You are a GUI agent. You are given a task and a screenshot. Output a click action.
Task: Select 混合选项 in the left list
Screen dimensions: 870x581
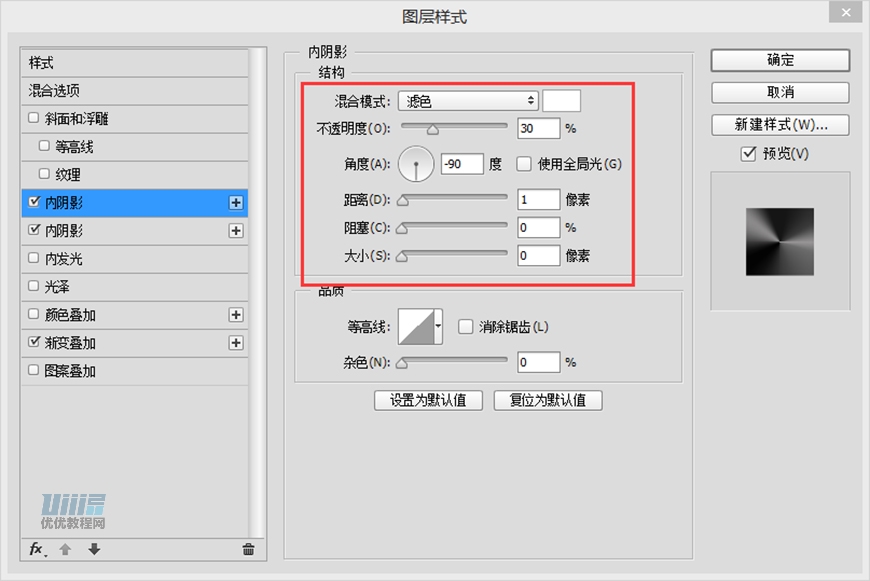coord(134,90)
